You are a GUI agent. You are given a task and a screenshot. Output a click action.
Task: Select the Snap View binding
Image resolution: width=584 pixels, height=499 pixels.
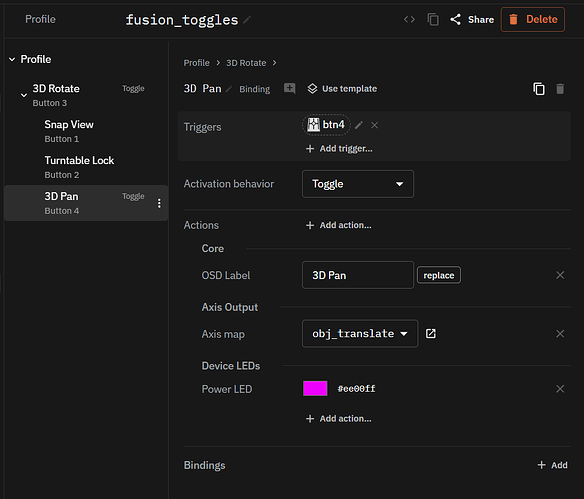pos(86,131)
